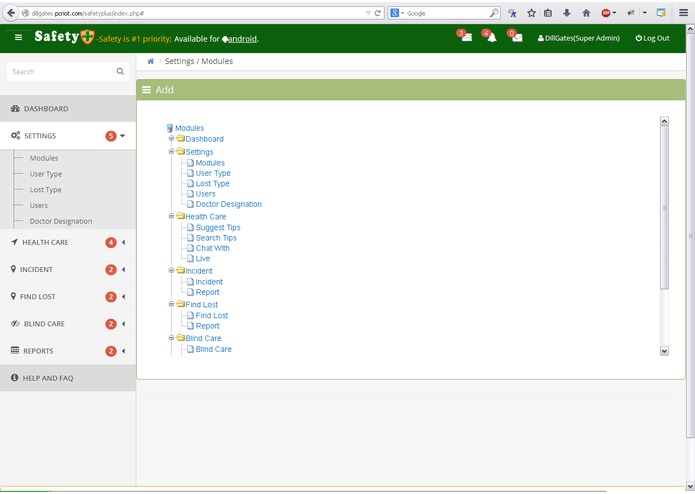Click the browser search magnifier icon
This screenshot has width=695, height=494.
[x=494, y=13]
